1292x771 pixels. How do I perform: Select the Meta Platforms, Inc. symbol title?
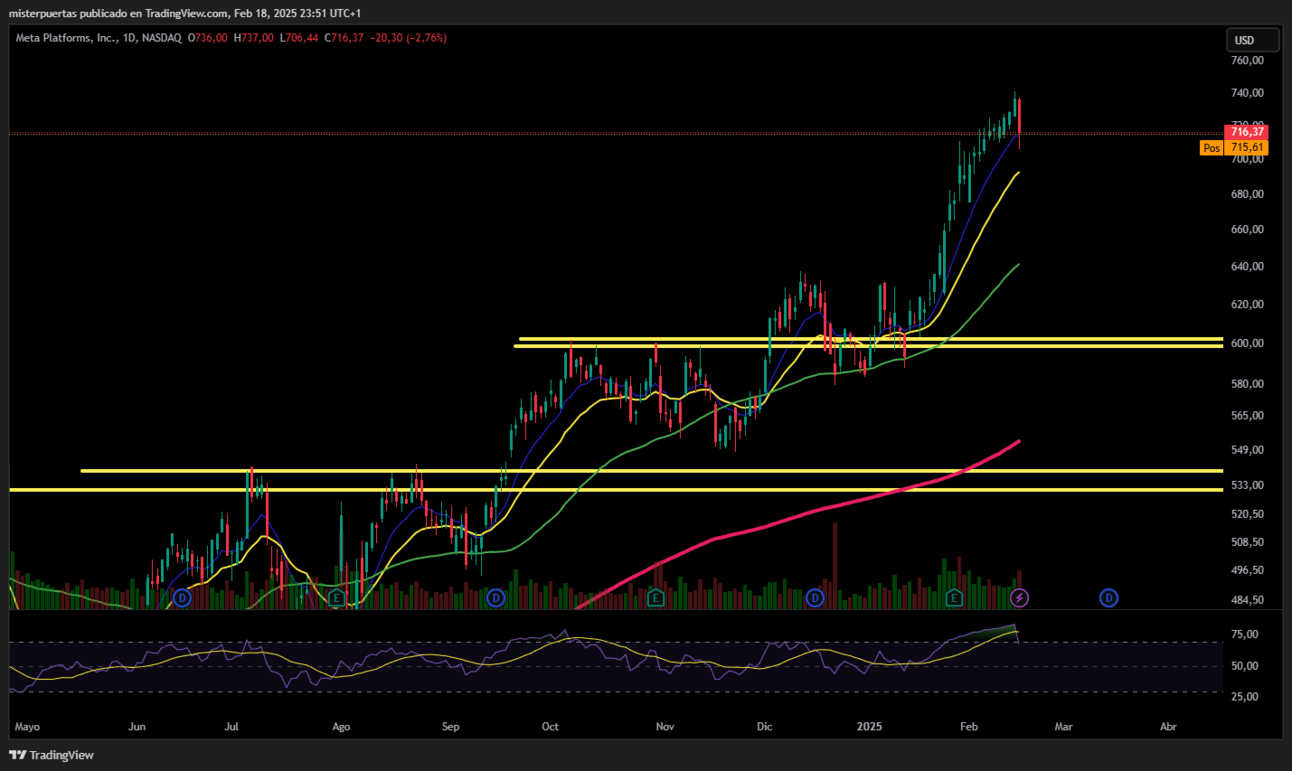tap(66, 38)
